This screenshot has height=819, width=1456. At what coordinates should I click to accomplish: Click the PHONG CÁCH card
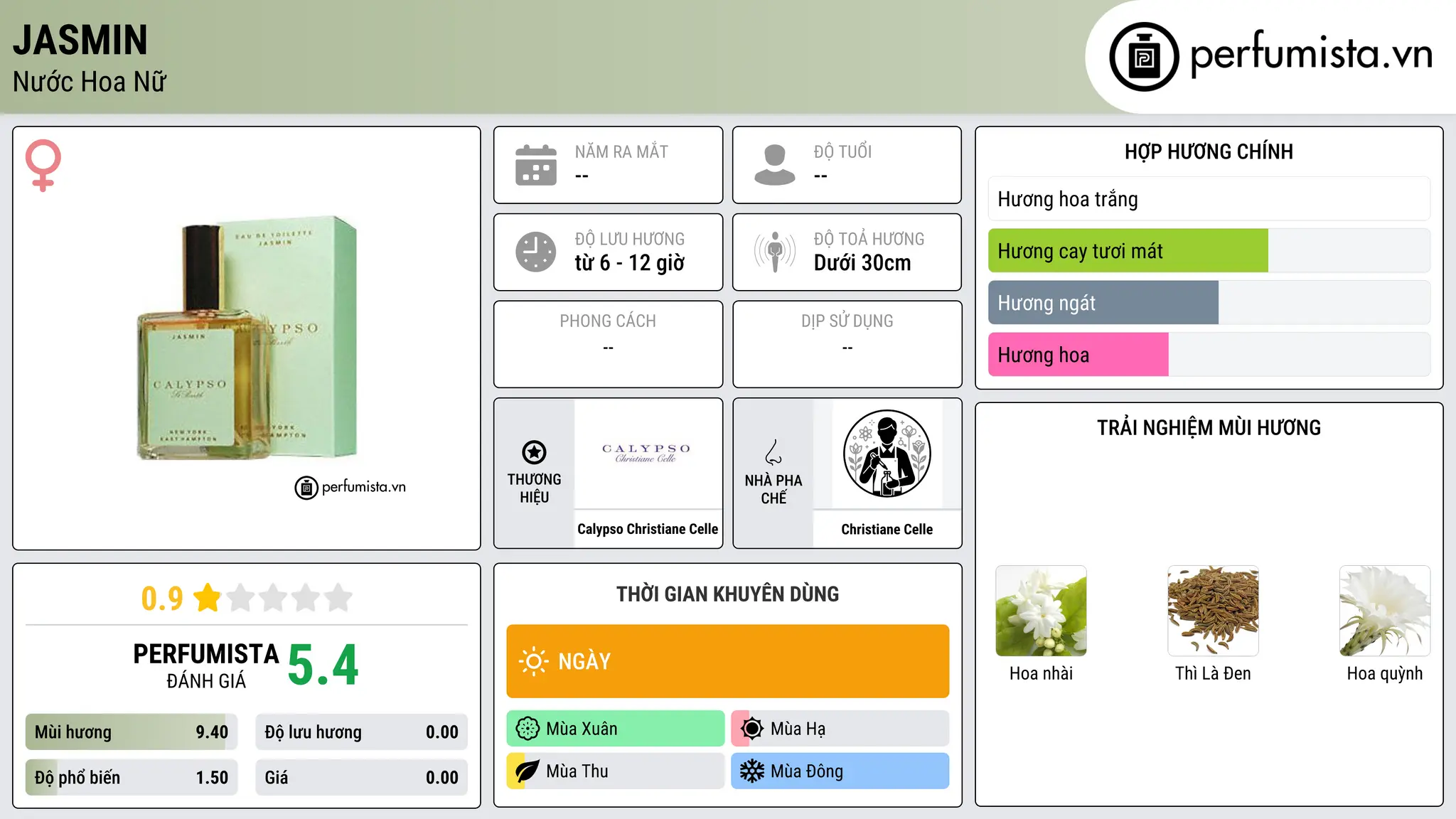(x=609, y=344)
